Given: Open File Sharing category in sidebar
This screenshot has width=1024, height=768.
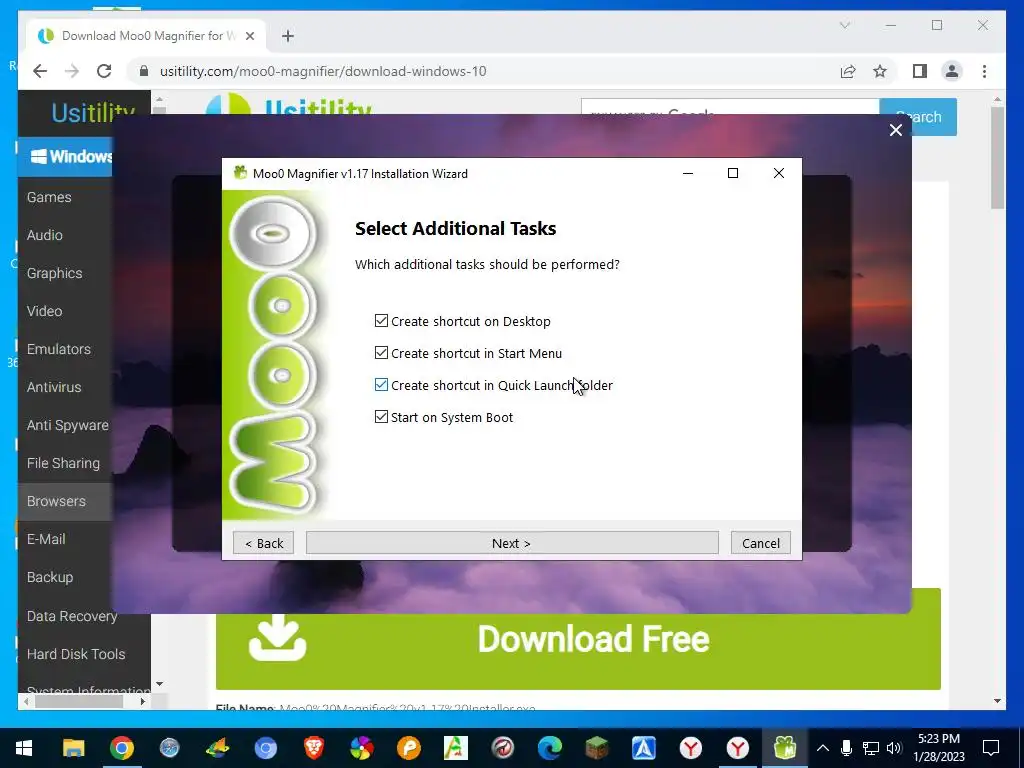Looking at the screenshot, I should (63, 462).
